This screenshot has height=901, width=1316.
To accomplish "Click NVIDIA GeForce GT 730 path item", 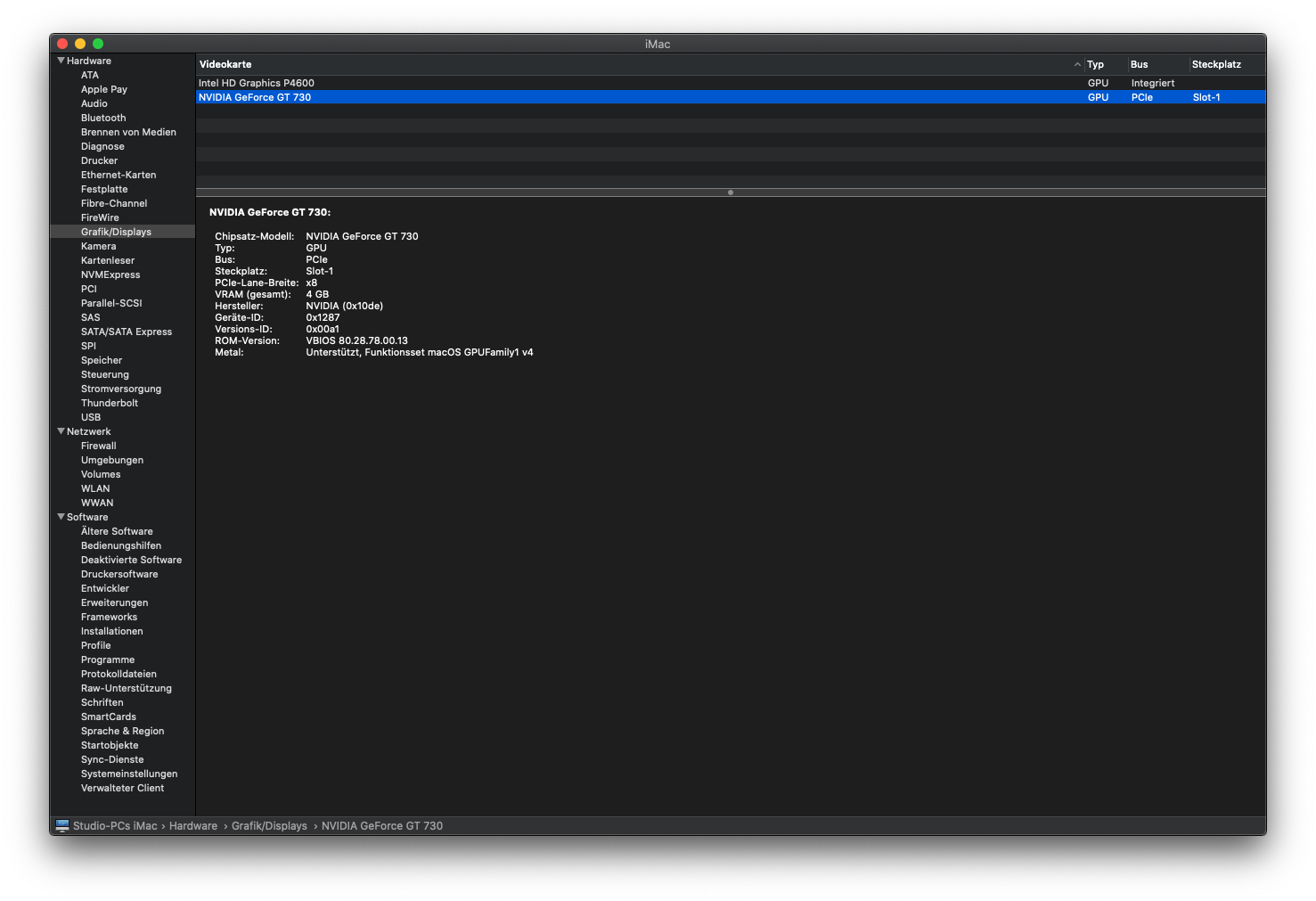I will pos(382,826).
